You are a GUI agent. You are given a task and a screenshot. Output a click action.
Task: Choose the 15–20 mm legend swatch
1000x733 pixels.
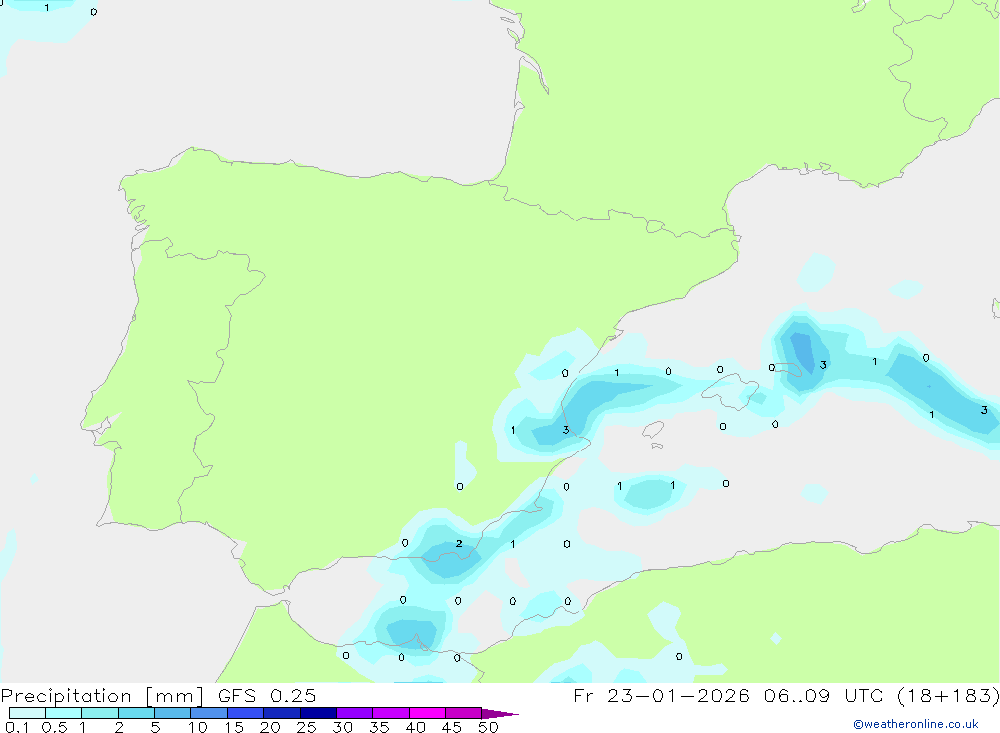click(x=246, y=713)
